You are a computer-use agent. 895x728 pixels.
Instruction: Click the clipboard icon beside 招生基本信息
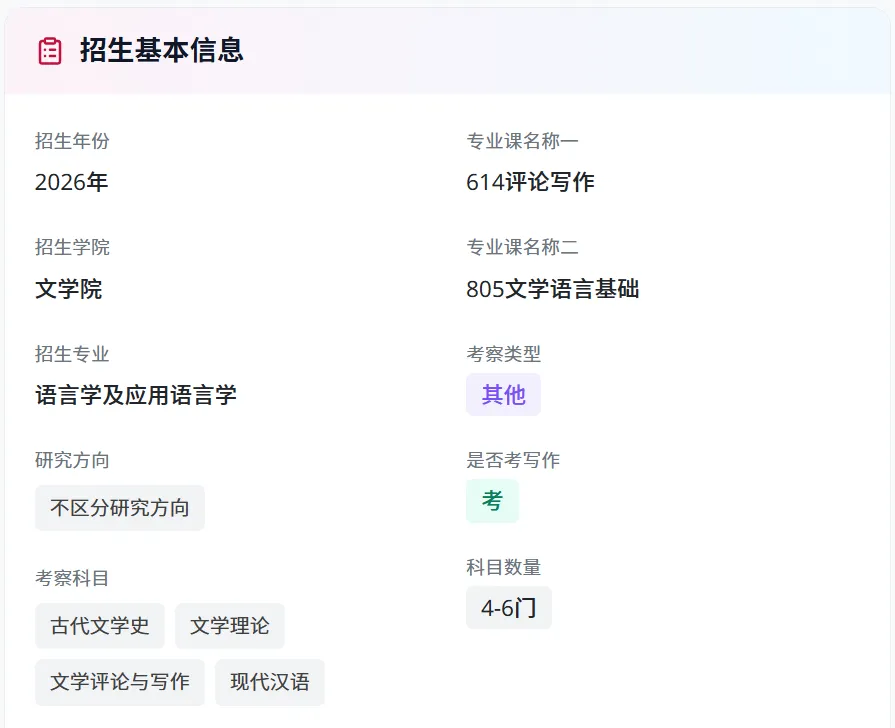pyautogui.click(x=50, y=51)
